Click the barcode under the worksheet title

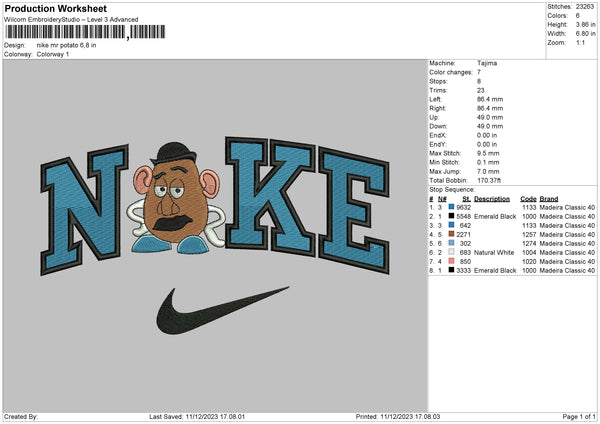(85, 32)
